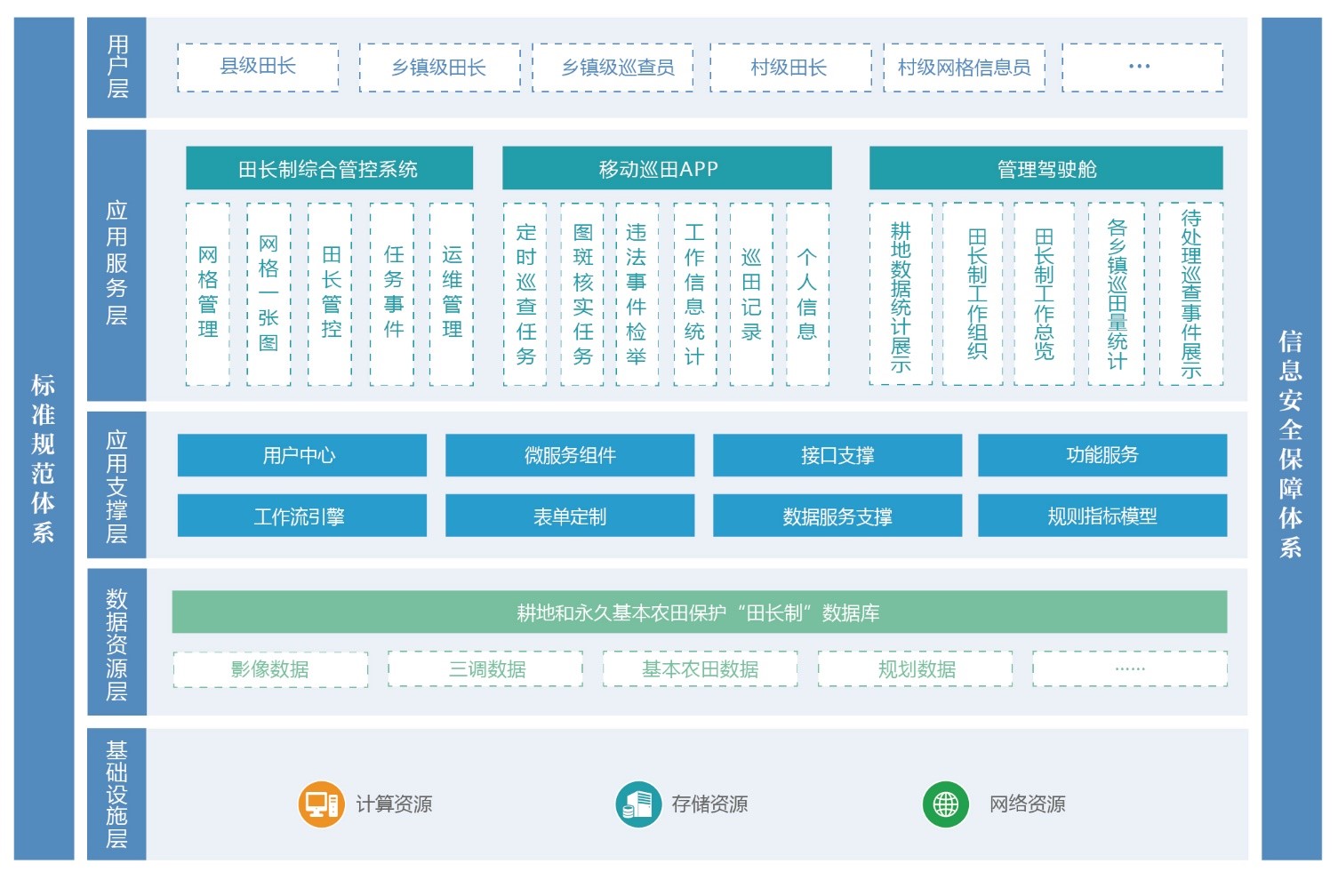Click the 用户中心 block
The height and width of the screenshot is (896, 1338).
coord(301,455)
